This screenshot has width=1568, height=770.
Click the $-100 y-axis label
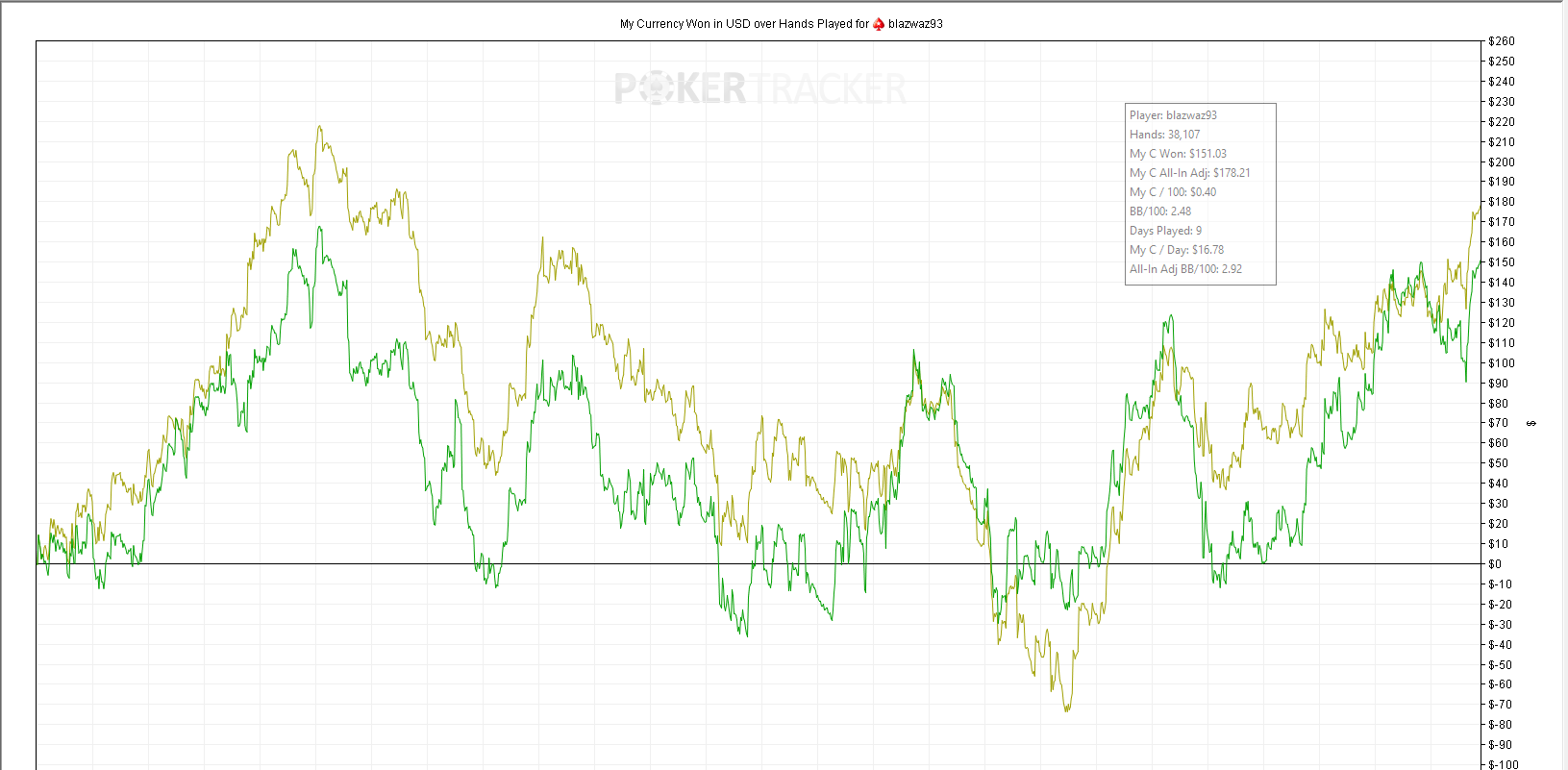(x=1503, y=765)
